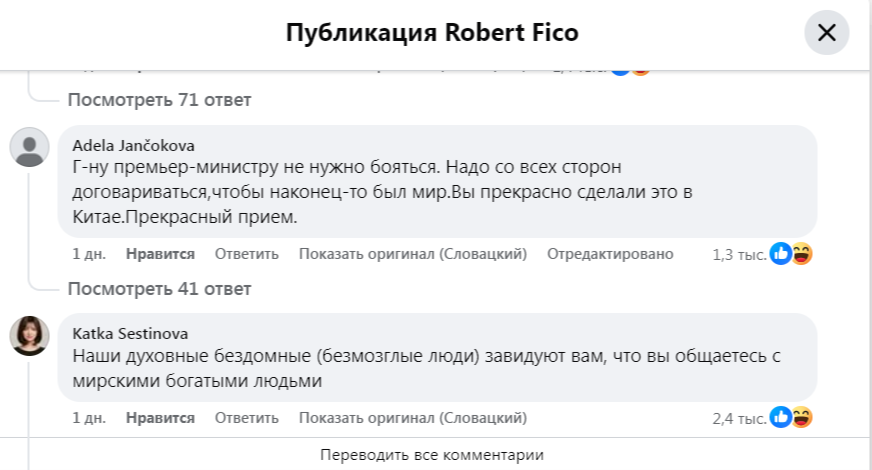Like Katka Sestinova's comment via Нравится
Image resolution: width=872 pixels, height=470 pixels.
click(160, 417)
